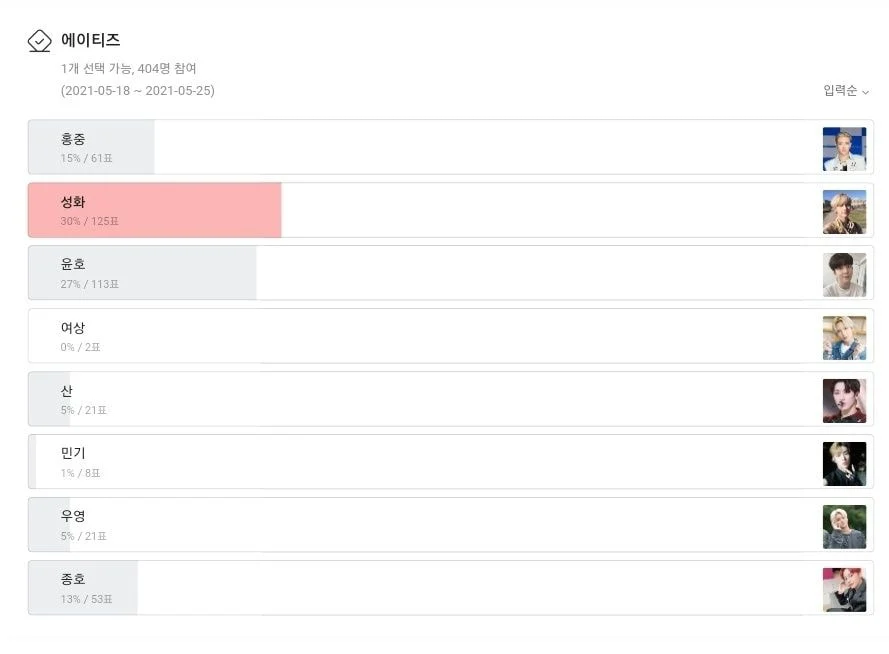The height and width of the screenshot is (654, 889).
Task: Open 우영's thumbnail photo
Action: coord(844,526)
